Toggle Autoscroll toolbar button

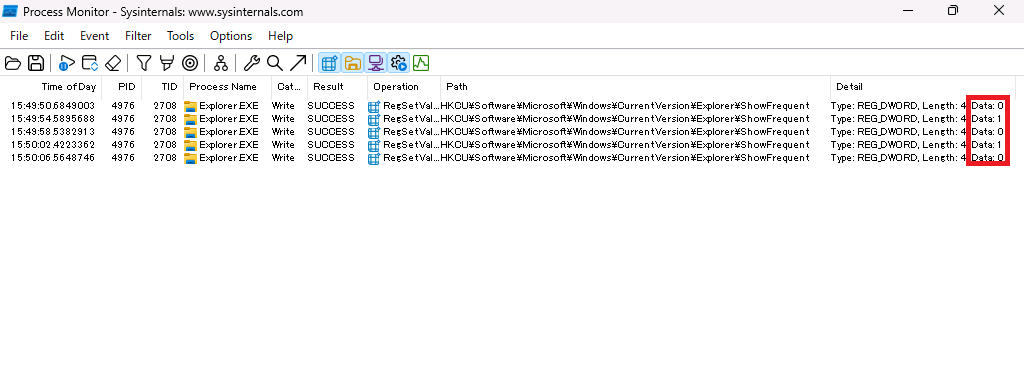89,63
